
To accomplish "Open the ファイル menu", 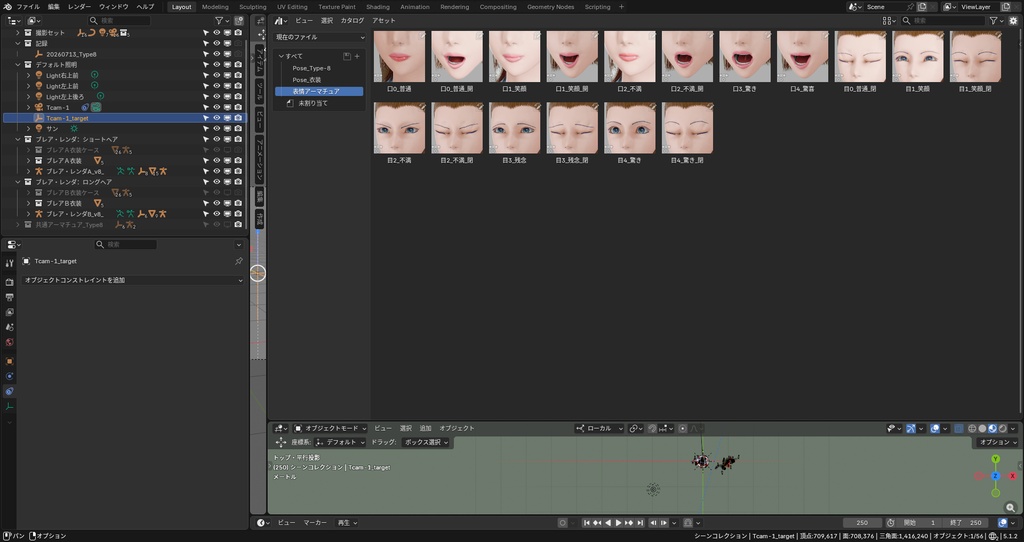I will pyautogui.click(x=28, y=7).
